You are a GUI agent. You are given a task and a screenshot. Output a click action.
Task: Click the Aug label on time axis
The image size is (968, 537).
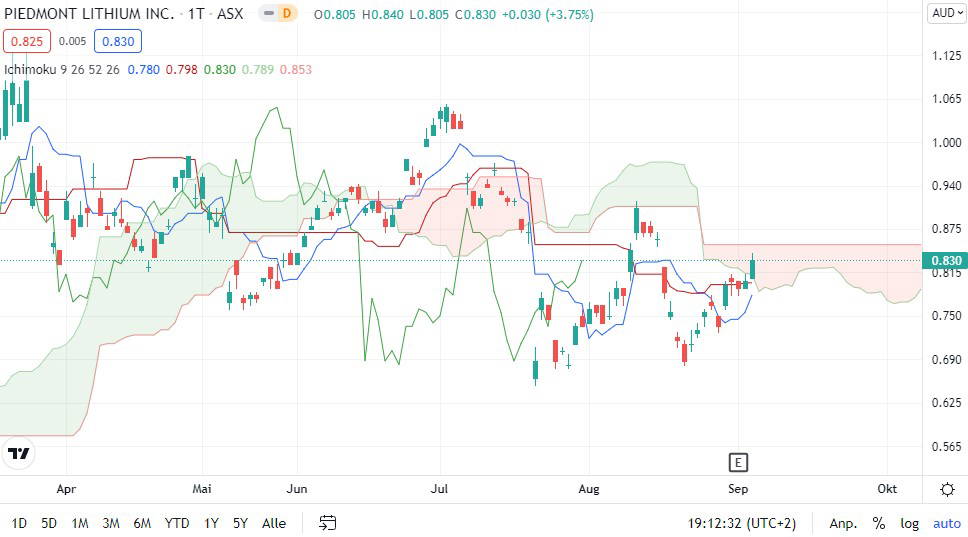tap(588, 489)
